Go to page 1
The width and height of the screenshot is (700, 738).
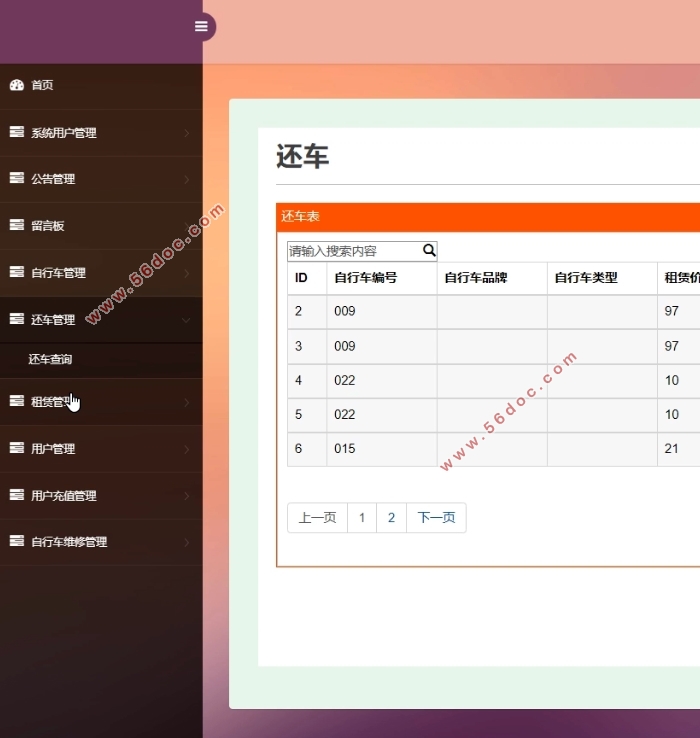[x=362, y=518]
